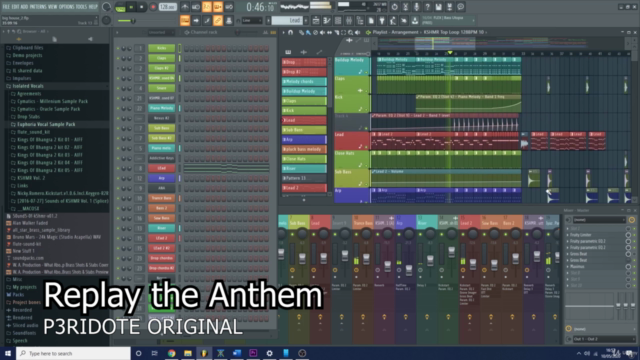The width and height of the screenshot is (640, 360).
Task: Open the master mixer '(none)' input dropdown
Action: point(598,220)
